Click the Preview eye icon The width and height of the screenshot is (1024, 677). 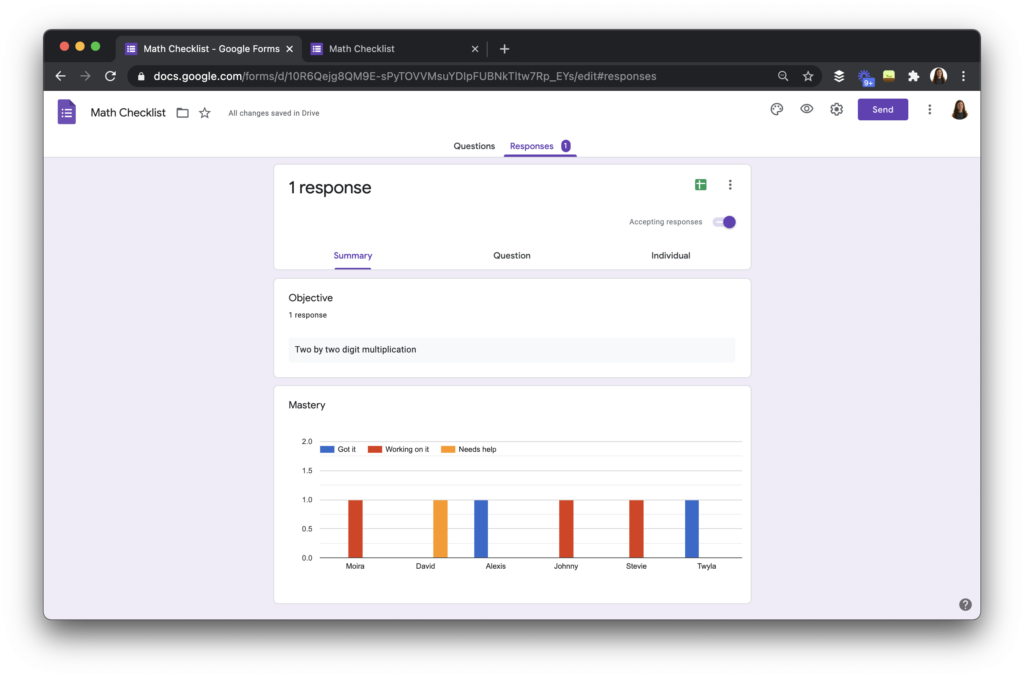tap(807, 109)
